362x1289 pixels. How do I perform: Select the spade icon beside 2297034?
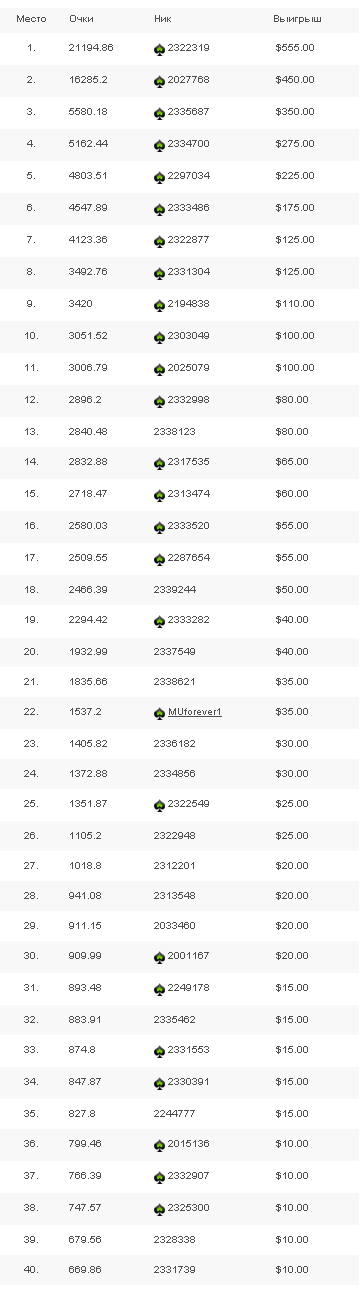click(160, 177)
